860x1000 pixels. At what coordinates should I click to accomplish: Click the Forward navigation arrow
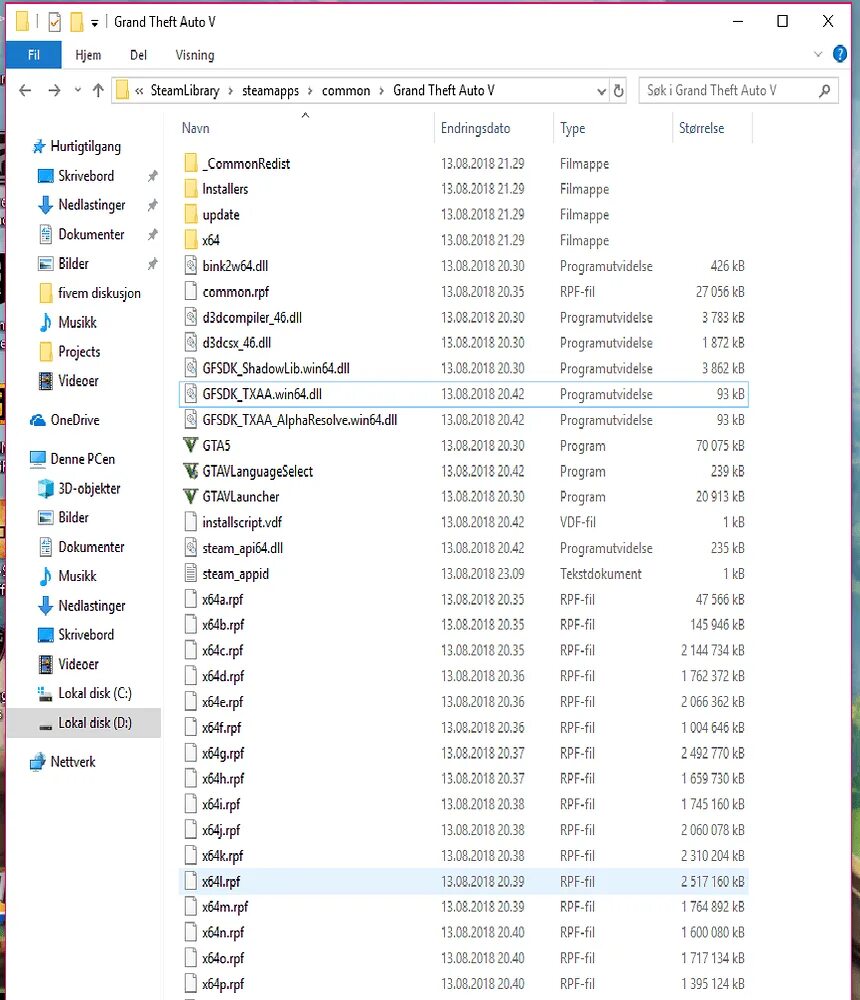coord(54,91)
